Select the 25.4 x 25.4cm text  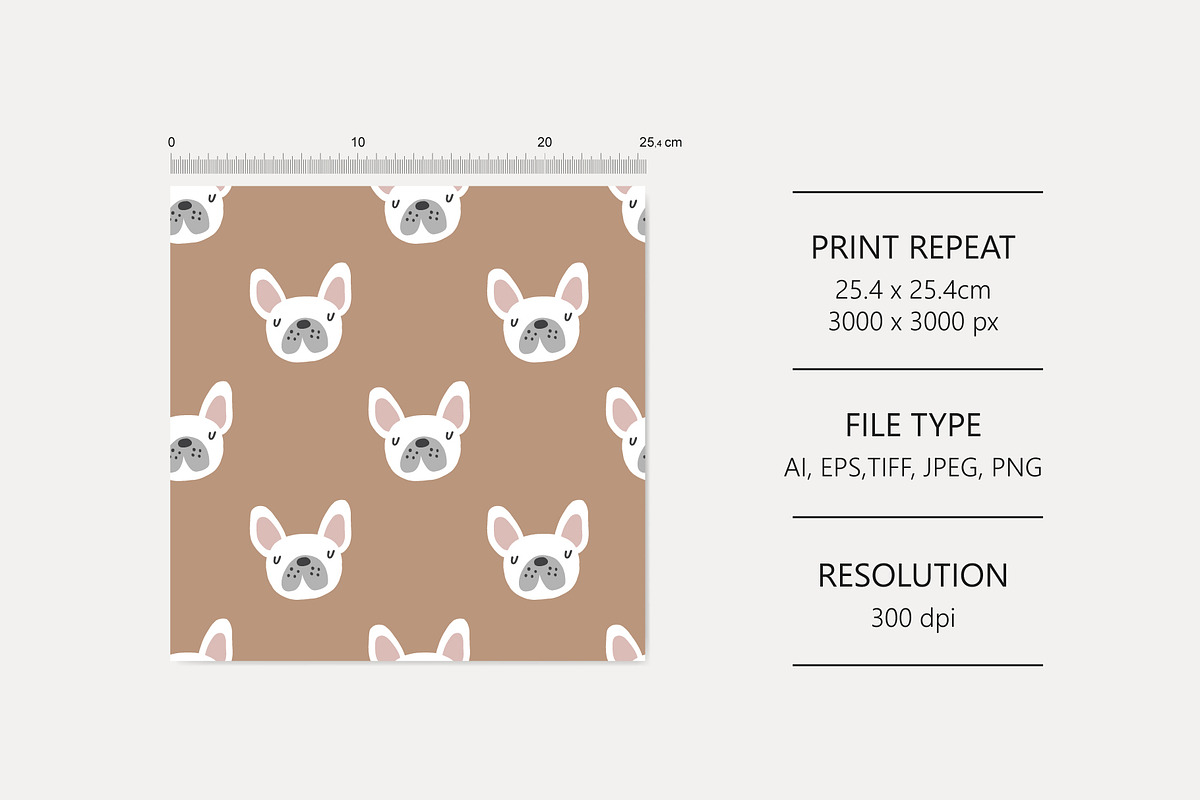(x=913, y=290)
